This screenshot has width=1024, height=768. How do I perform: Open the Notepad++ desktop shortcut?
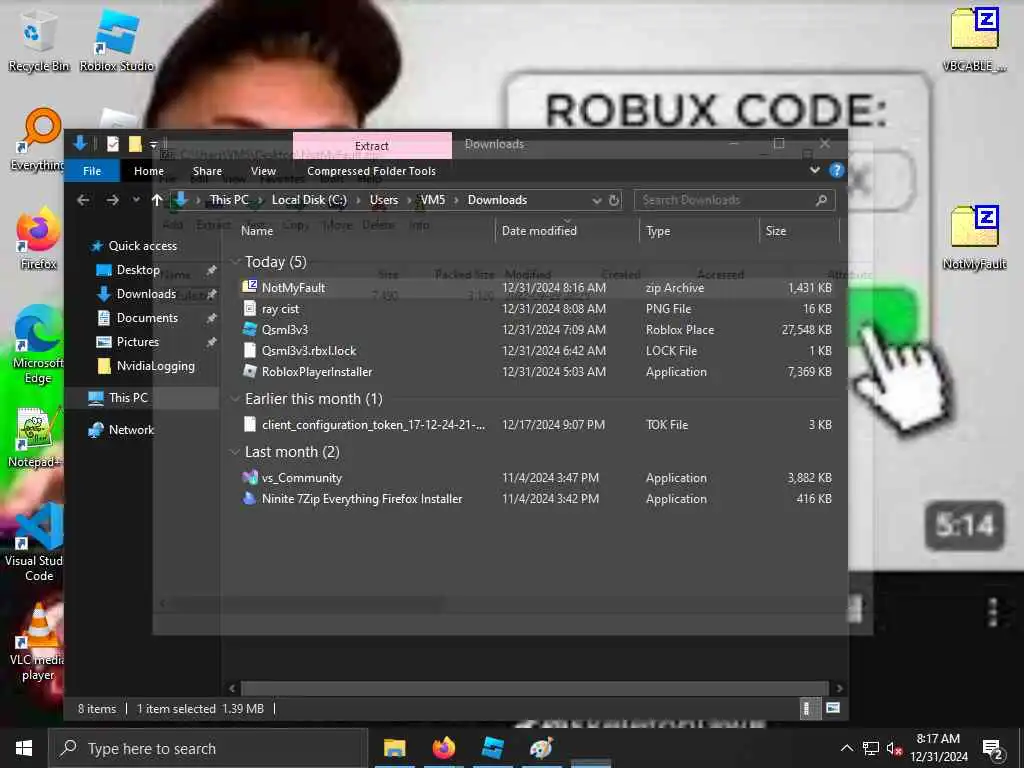[34, 438]
